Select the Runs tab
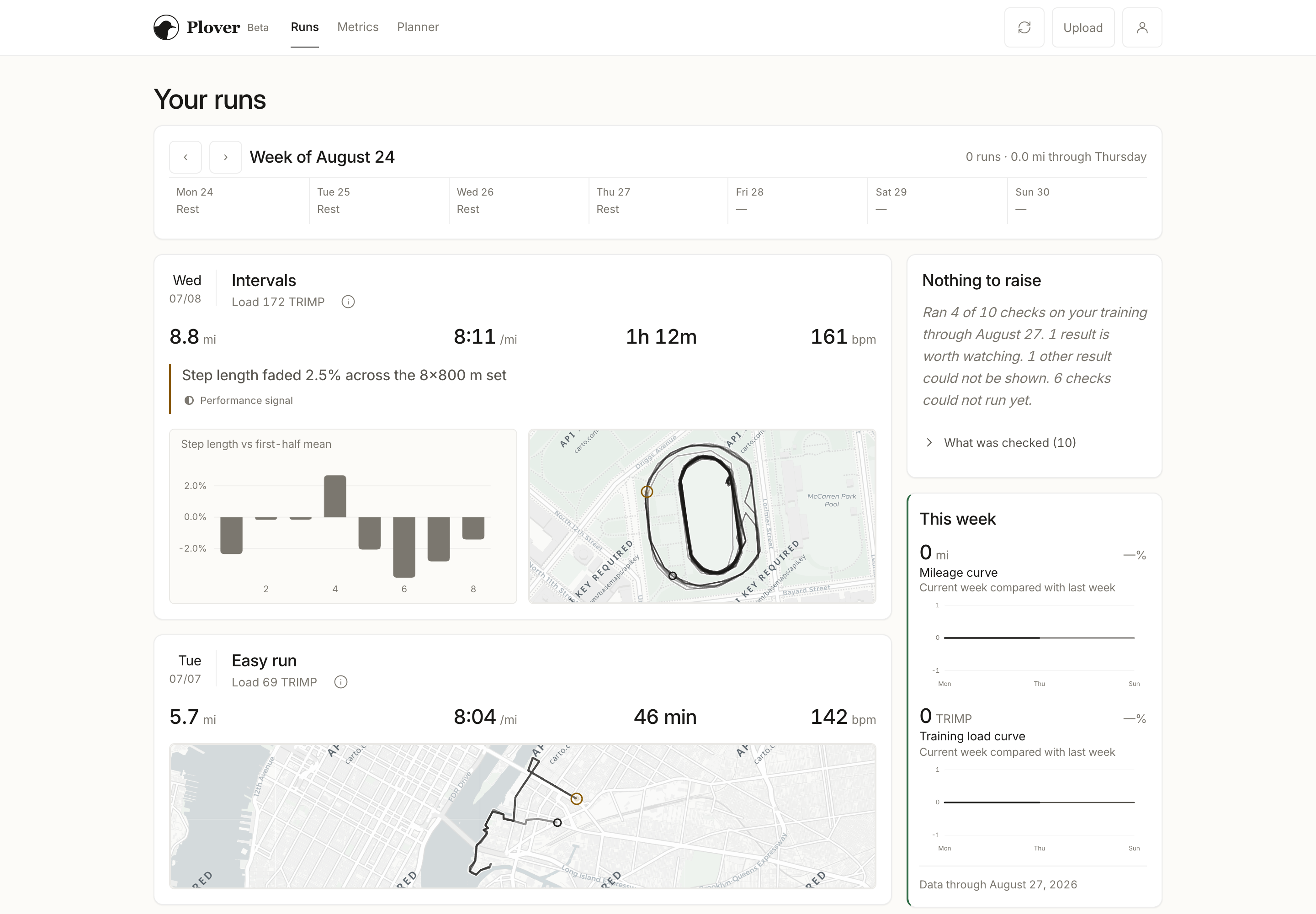This screenshot has width=1316, height=914. coord(305,27)
